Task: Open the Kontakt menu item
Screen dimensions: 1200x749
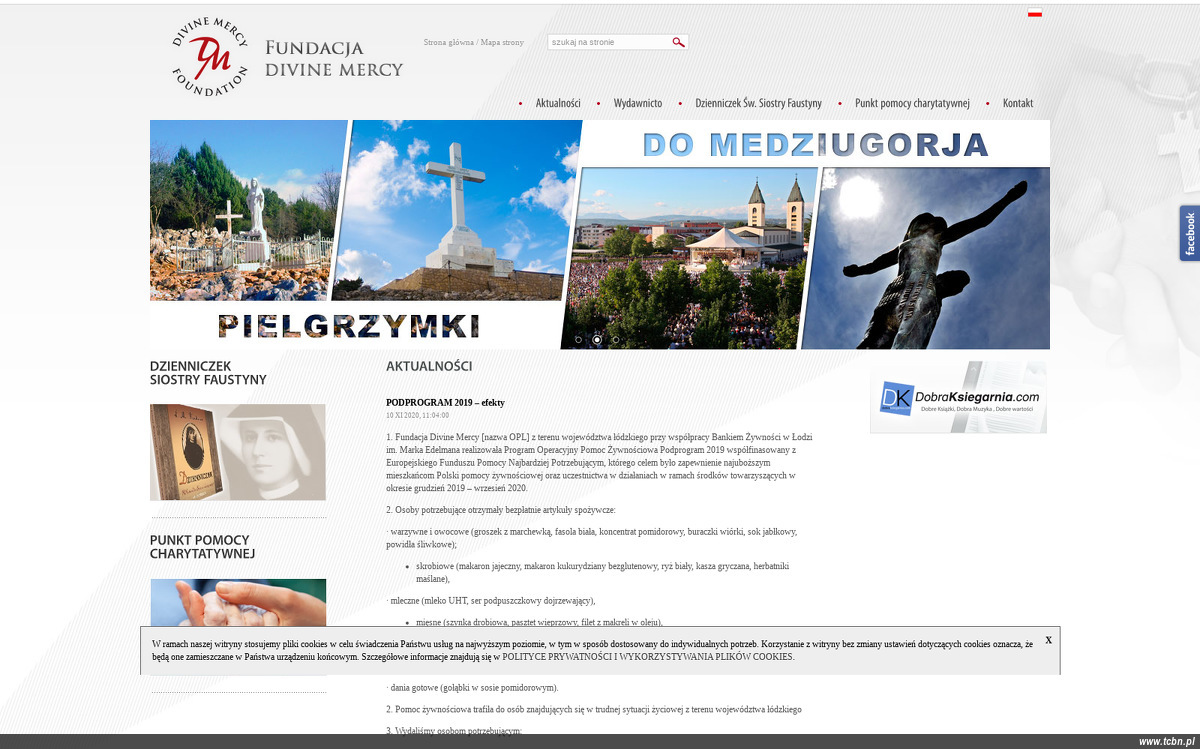Action: (x=1018, y=103)
